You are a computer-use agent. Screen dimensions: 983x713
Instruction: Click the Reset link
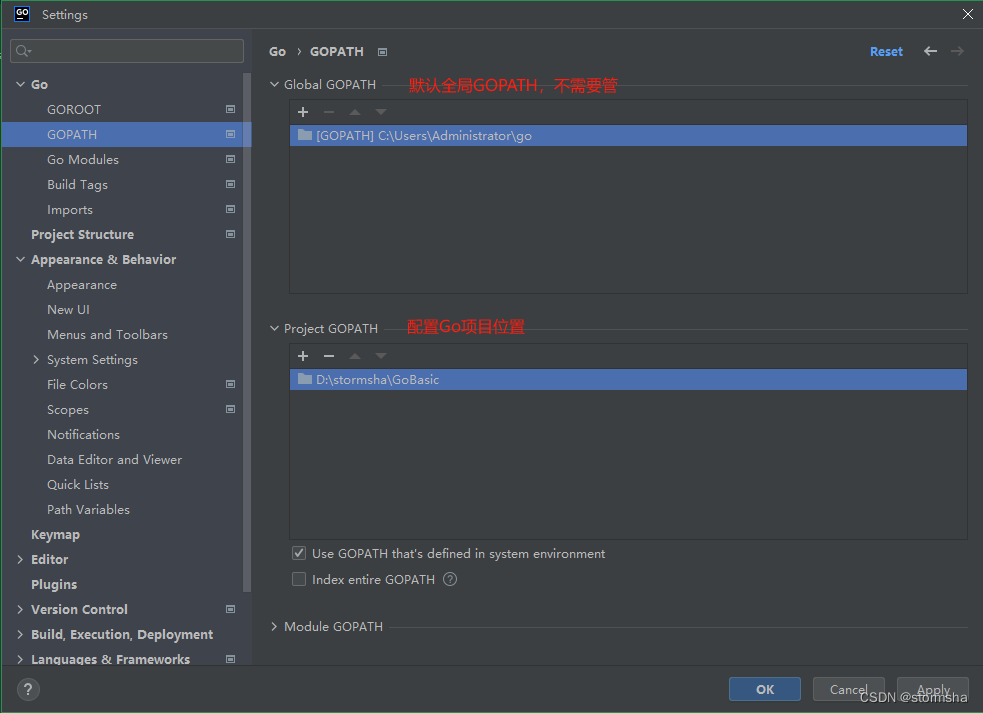pyautogui.click(x=886, y=51)
